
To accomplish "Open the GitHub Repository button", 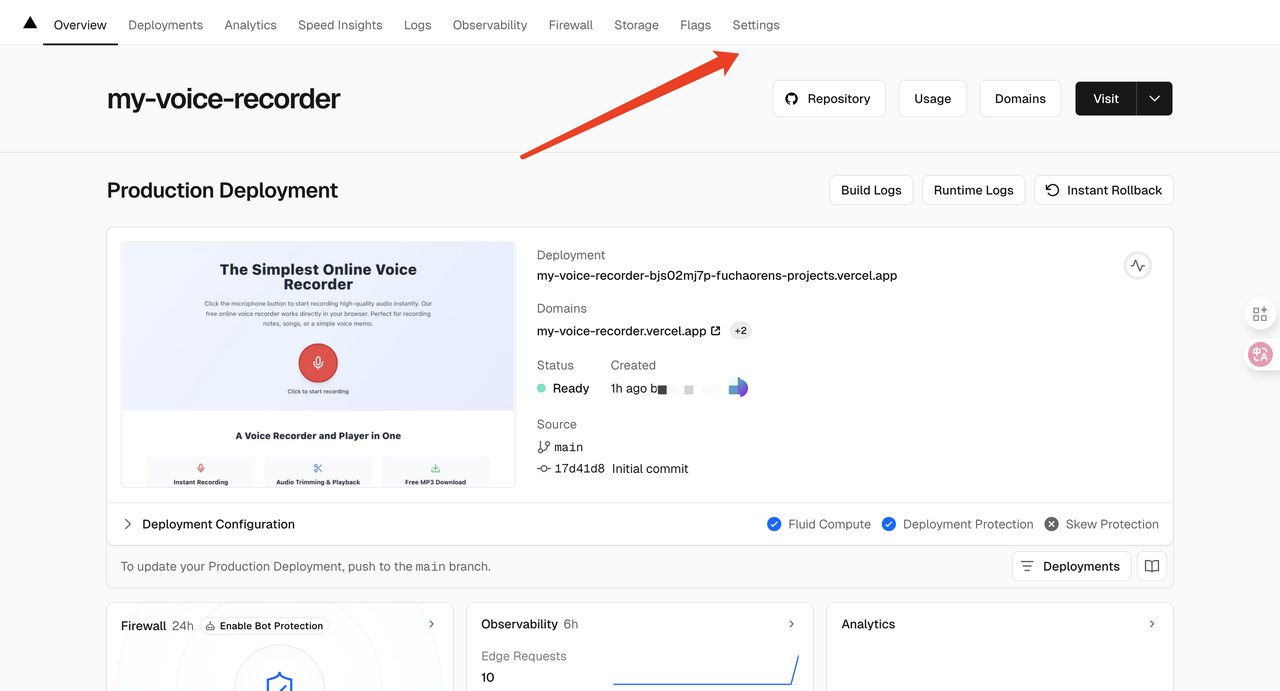I will point(828,99).
